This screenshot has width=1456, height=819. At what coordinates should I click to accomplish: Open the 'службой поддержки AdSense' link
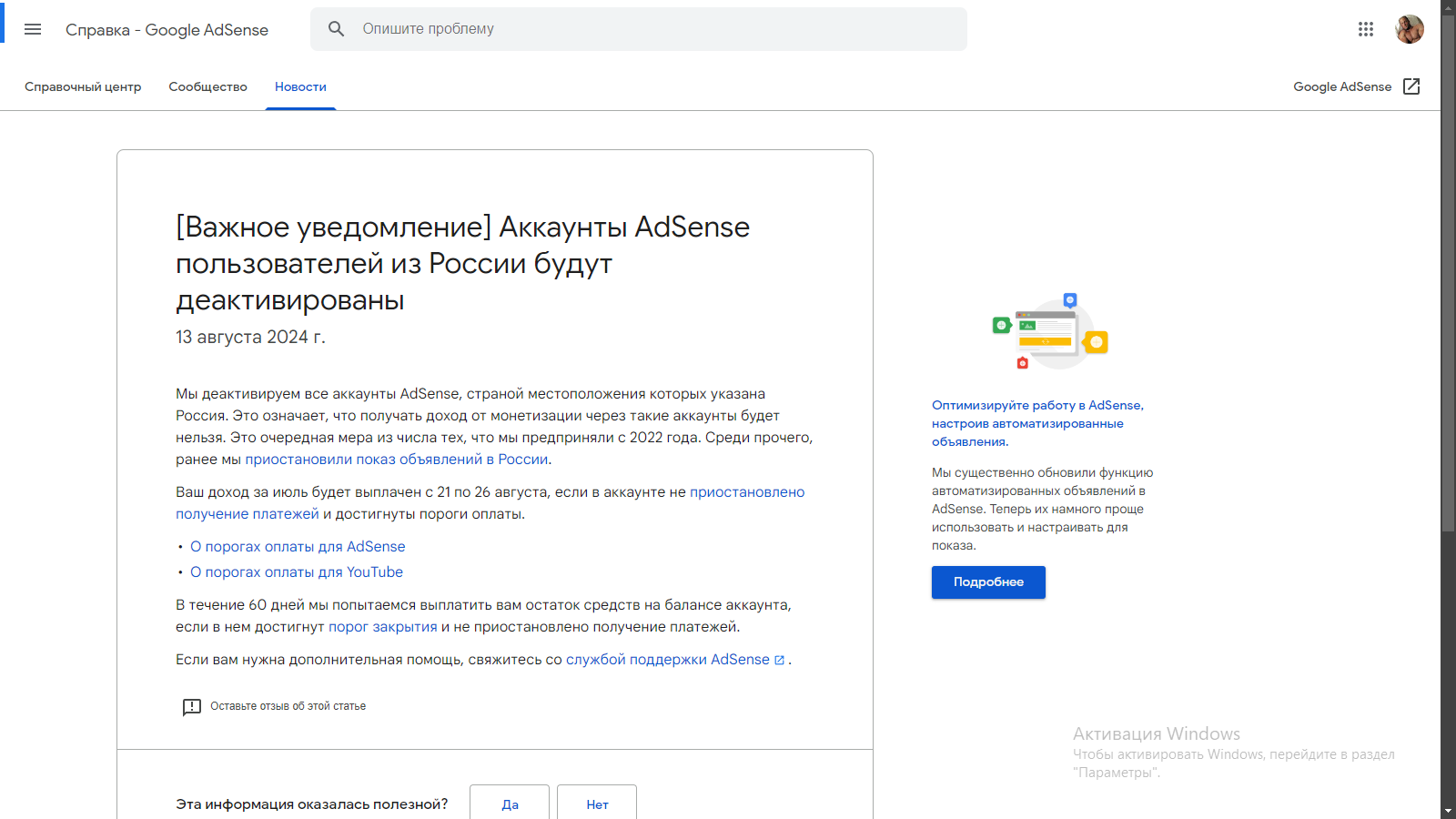coord(675,660)
